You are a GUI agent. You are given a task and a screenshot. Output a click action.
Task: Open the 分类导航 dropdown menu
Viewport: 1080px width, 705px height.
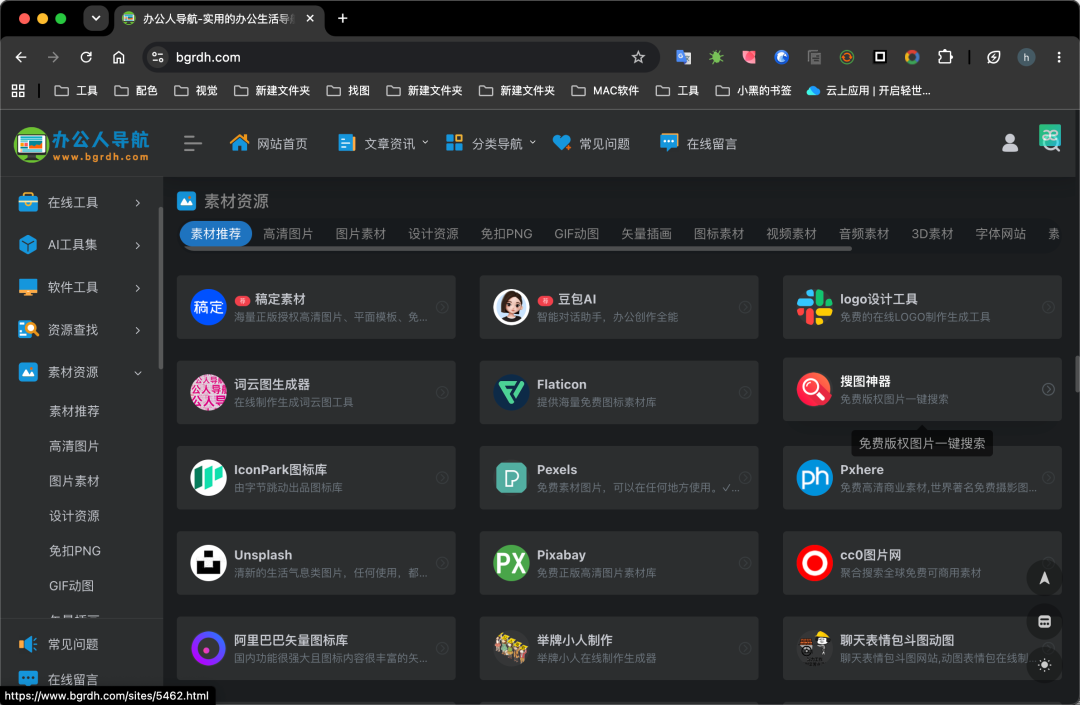[490, 143]
